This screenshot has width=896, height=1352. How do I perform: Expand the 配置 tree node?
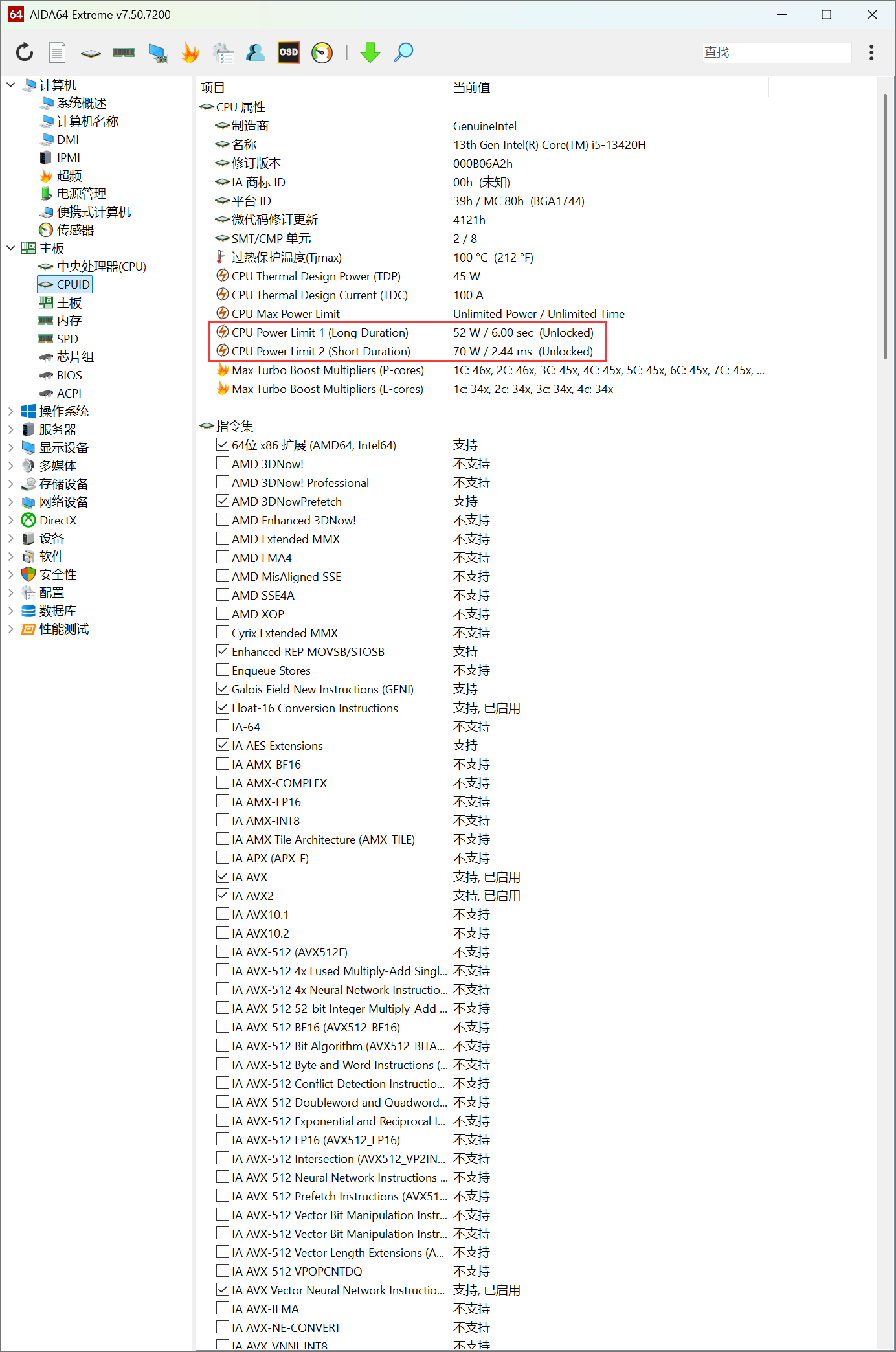(x=11, y=592)
